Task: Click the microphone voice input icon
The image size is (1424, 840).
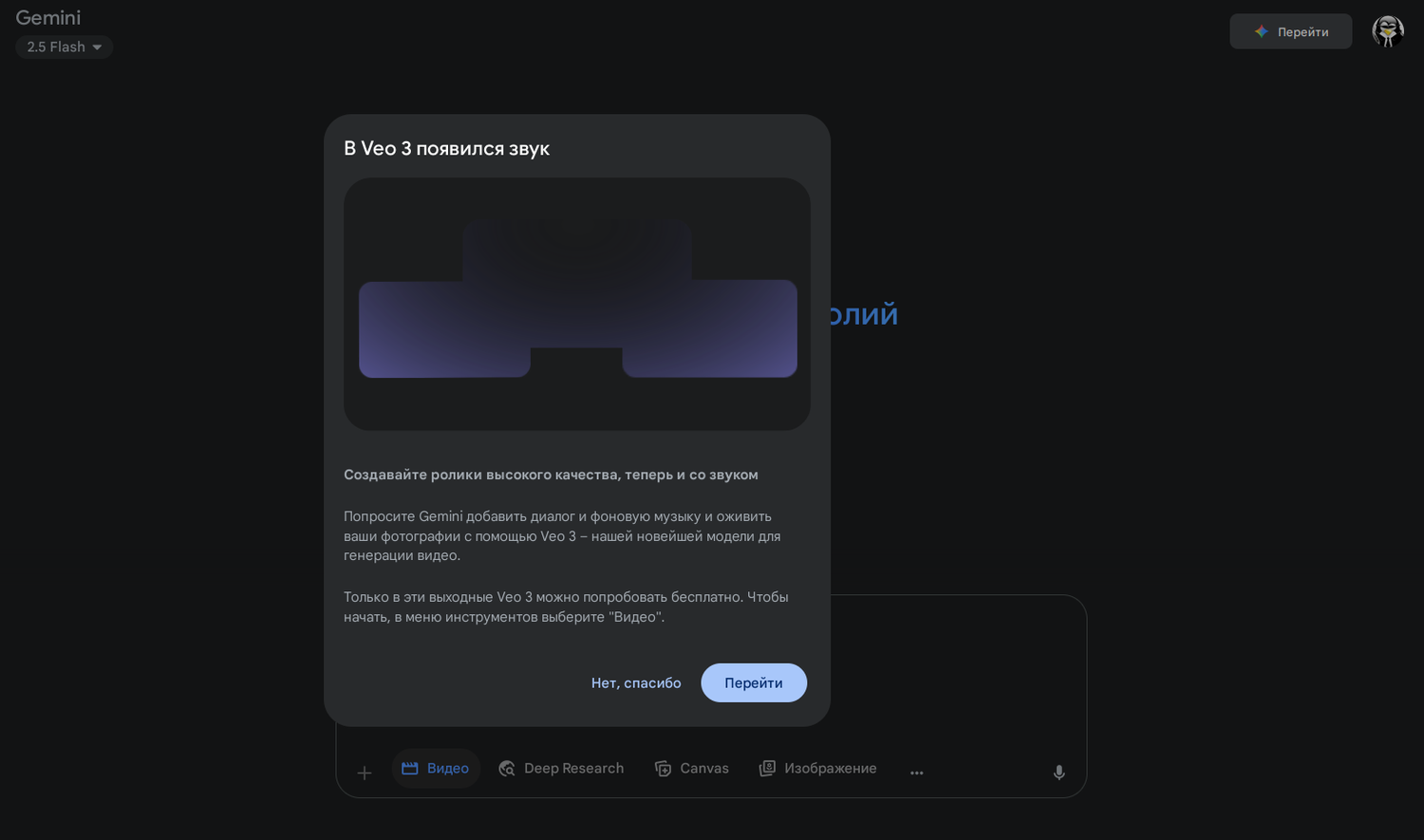Action: pos(1059,773)
